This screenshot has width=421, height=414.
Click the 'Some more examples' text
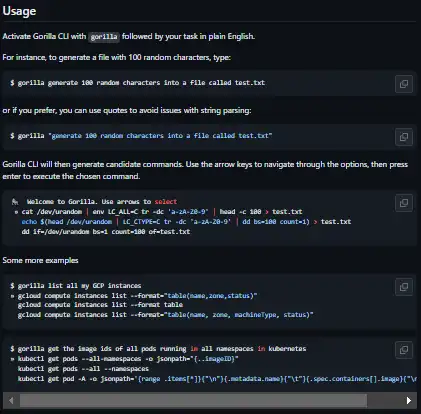point(40,260)
